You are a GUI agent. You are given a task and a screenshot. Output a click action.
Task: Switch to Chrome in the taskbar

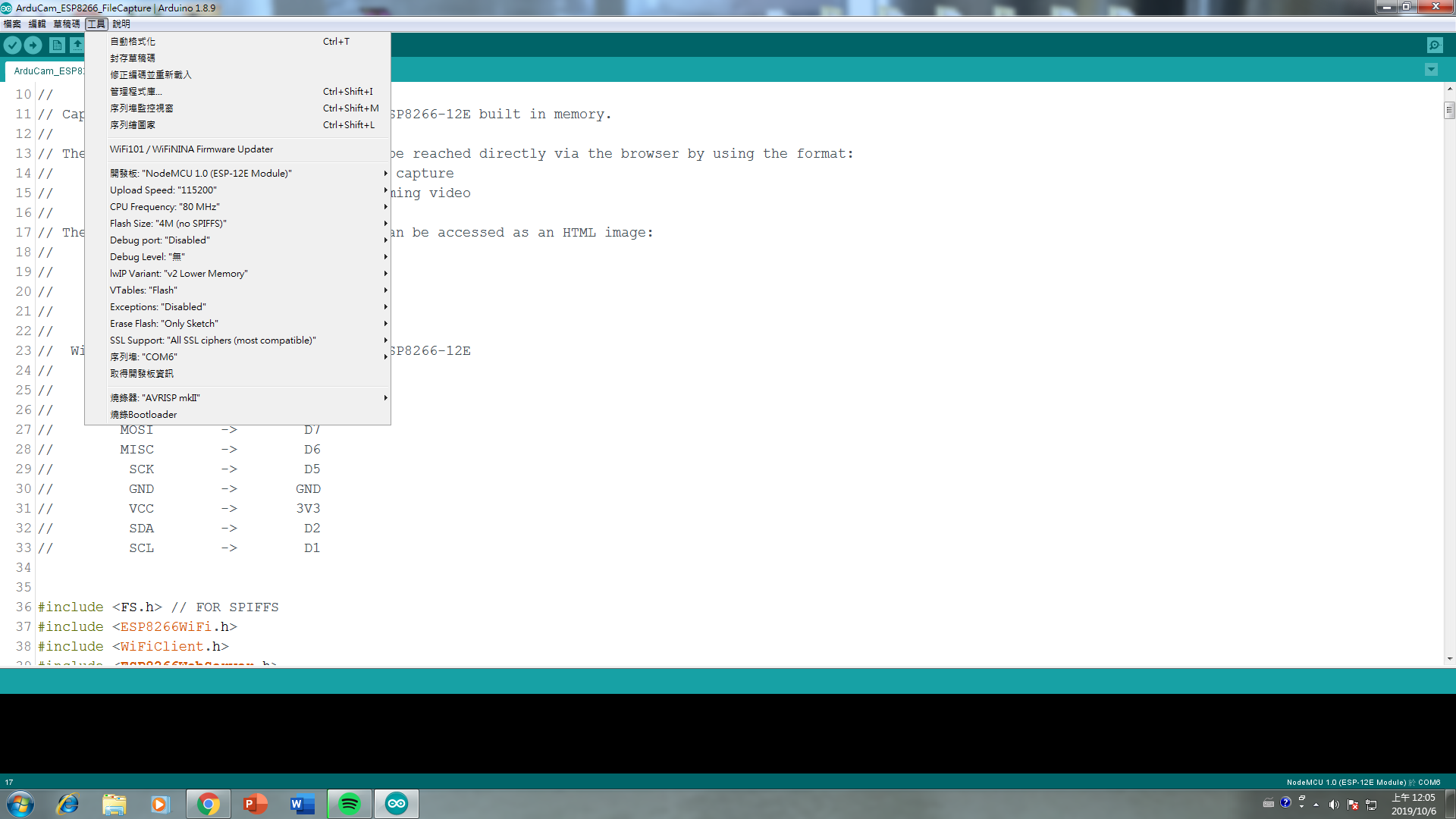(209, 804)
